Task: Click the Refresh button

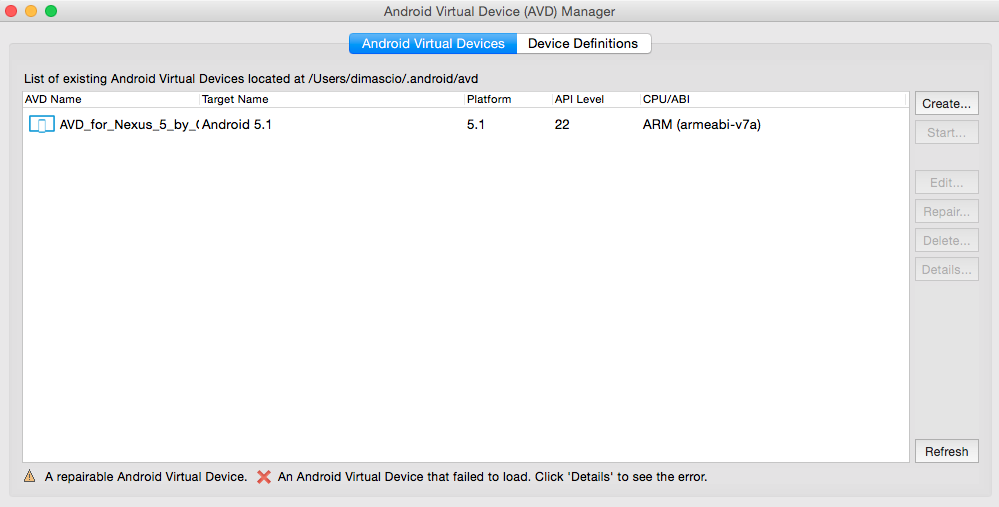Action: tap(946, 452)
